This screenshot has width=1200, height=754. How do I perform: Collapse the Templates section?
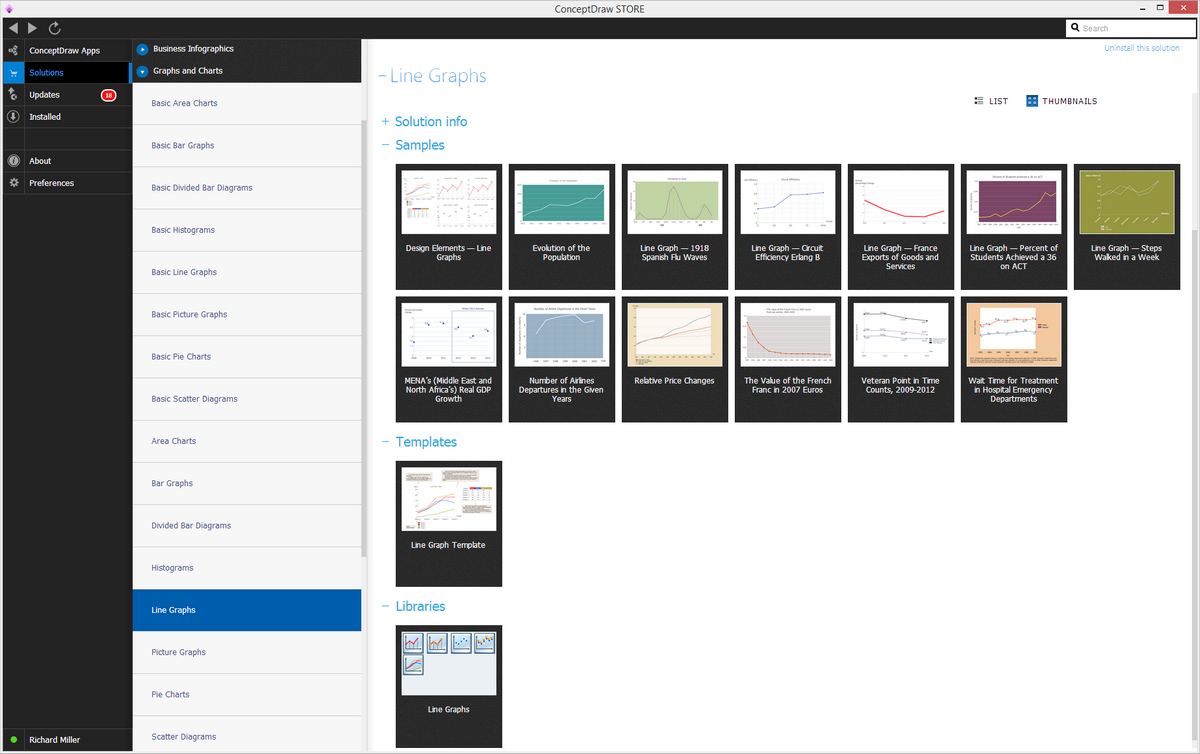[x=385, y=442]
